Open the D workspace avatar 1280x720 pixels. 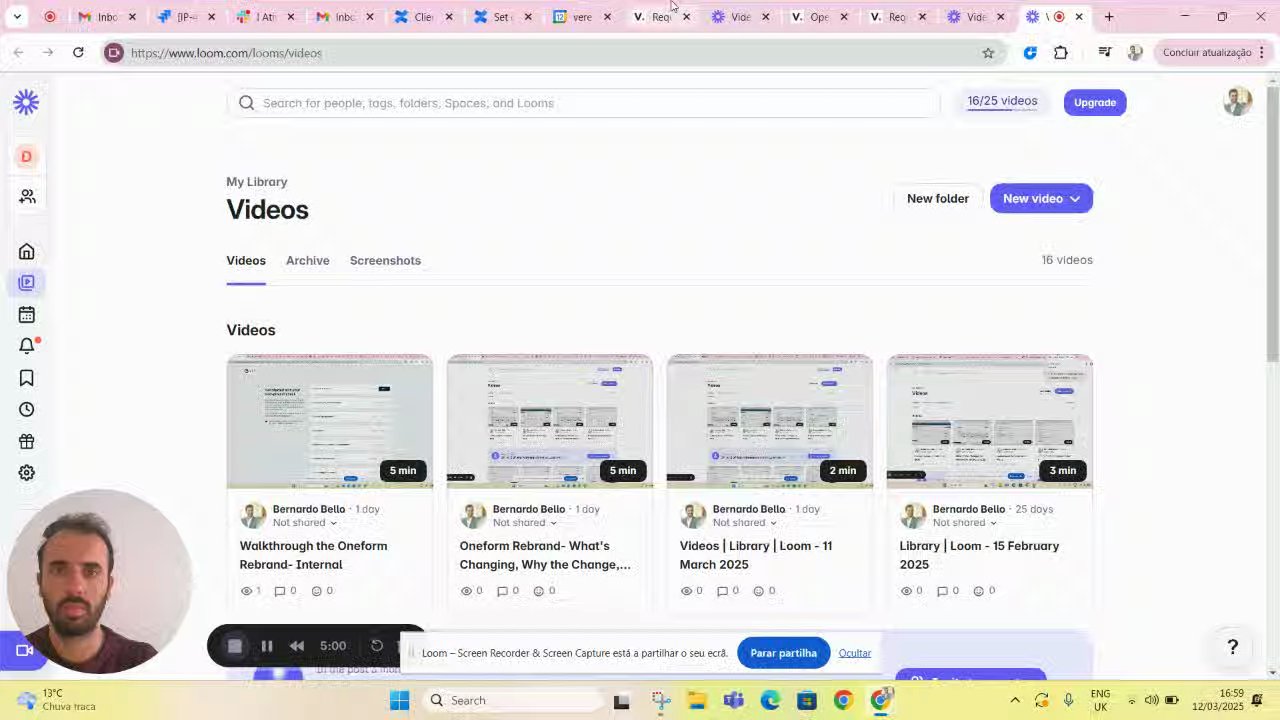26,156
